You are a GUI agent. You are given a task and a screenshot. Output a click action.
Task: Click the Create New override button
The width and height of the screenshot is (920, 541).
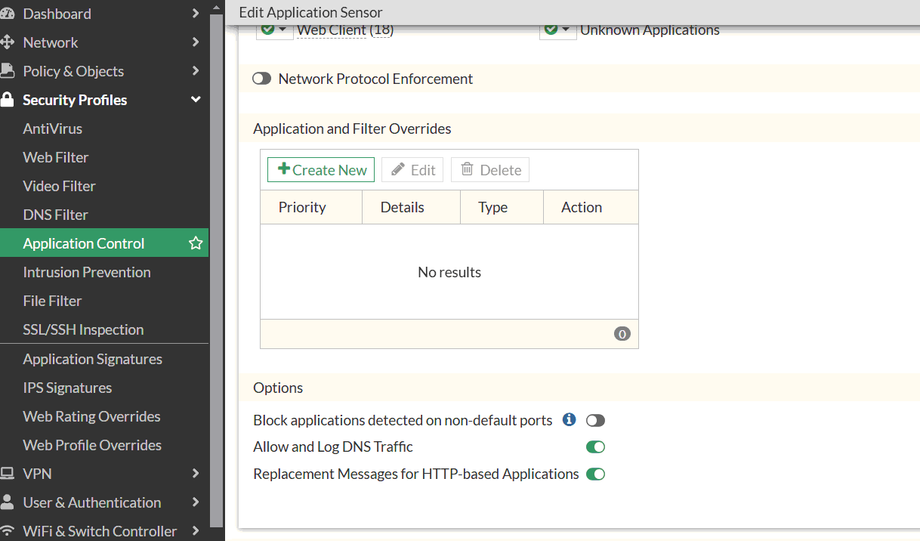click(322, 170)
